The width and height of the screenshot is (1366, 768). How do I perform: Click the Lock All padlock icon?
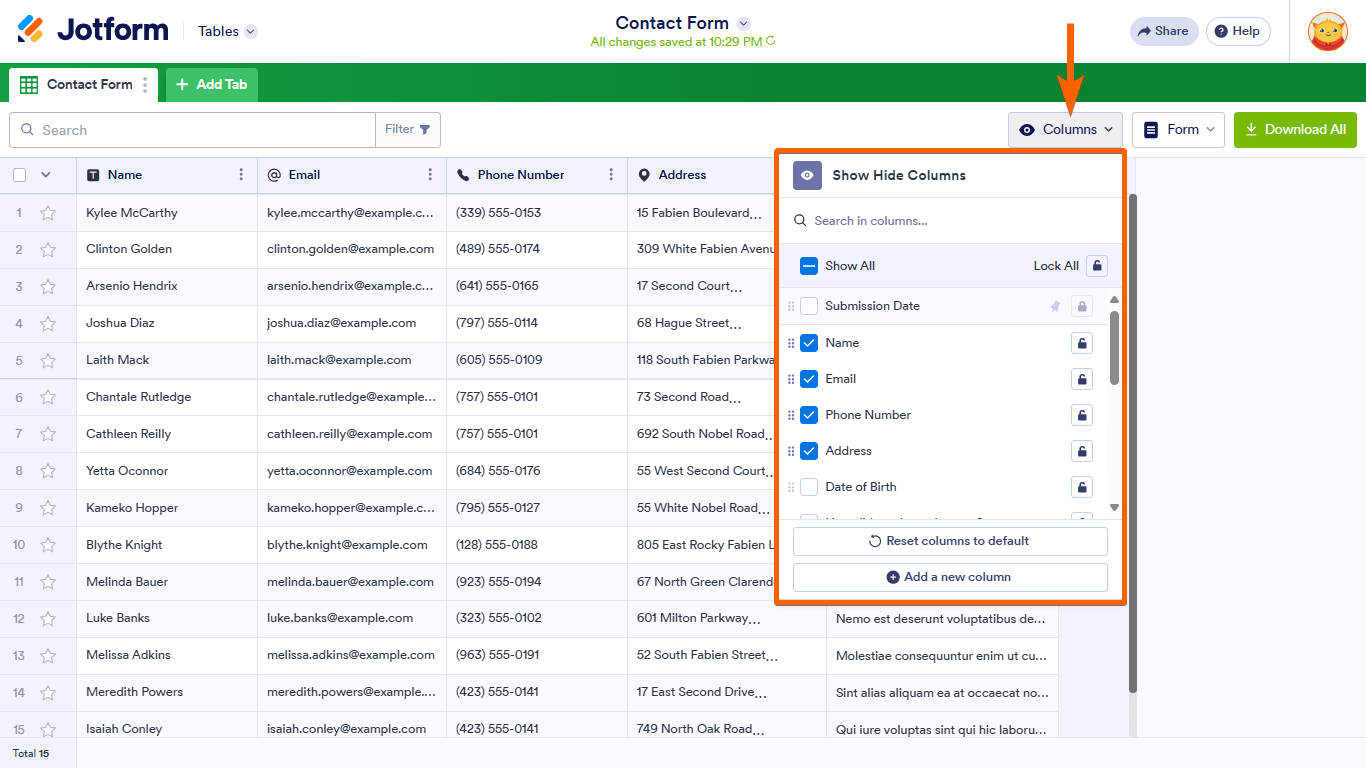1097,266
